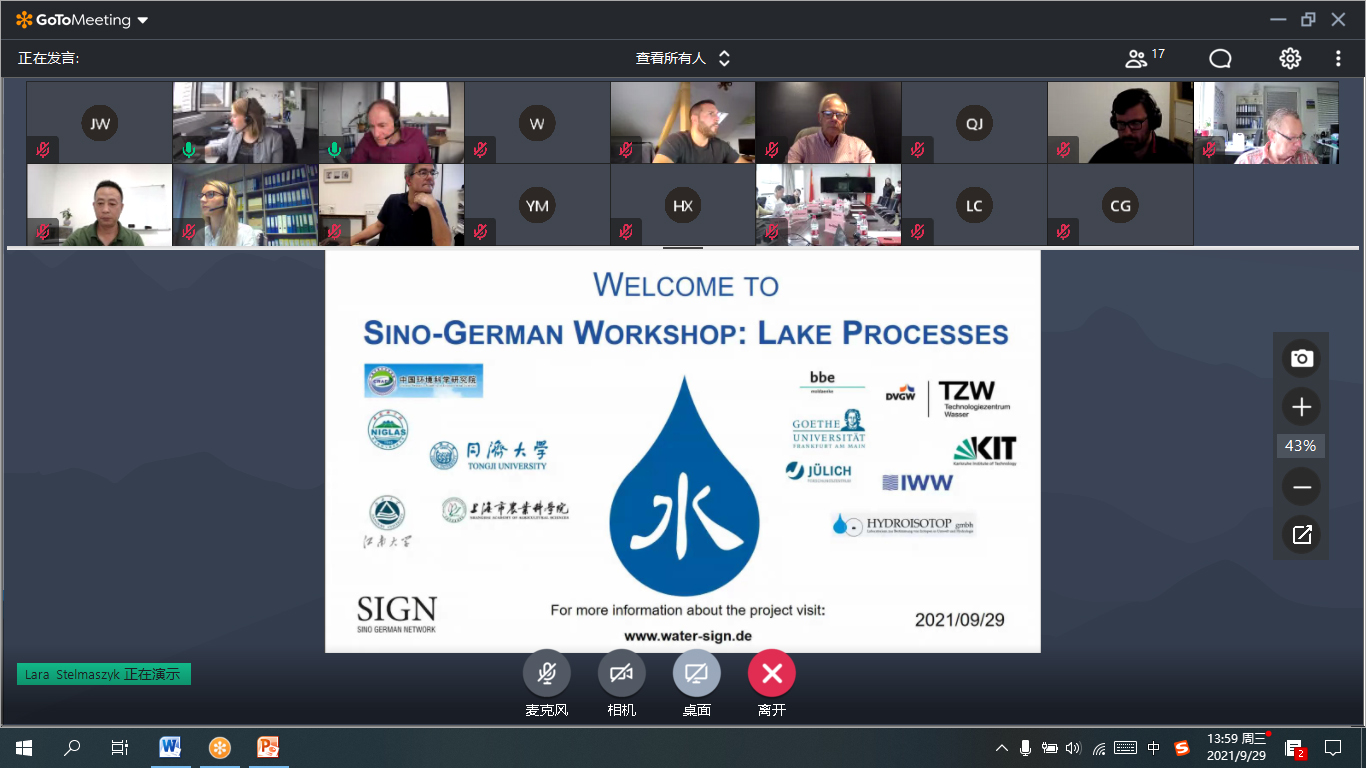Click muted mic icon on YM tile

click(x=481, y=232)
